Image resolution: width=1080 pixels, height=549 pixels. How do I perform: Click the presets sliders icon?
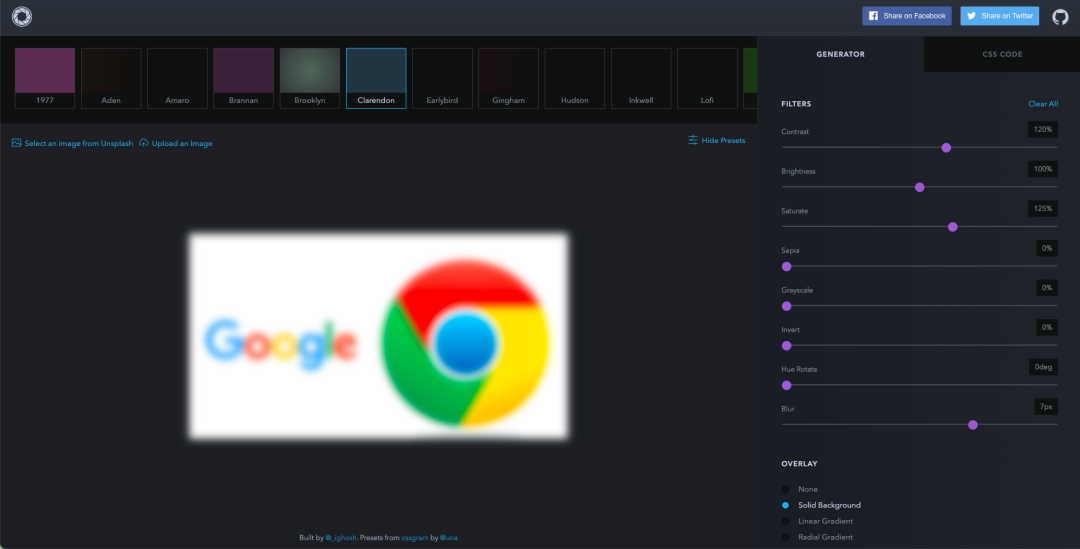[x=693, y=140]
